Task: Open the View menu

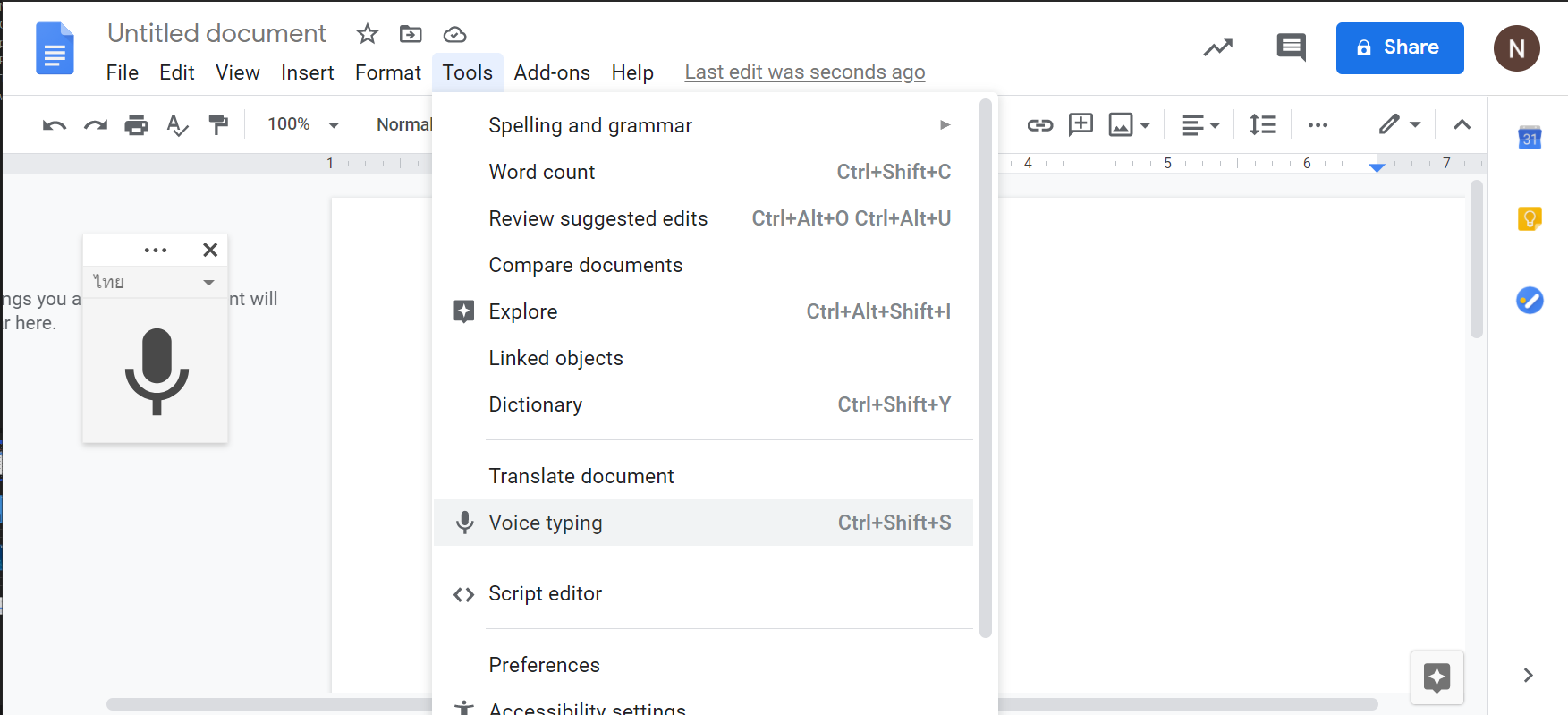Action: [x=238, y=72]
